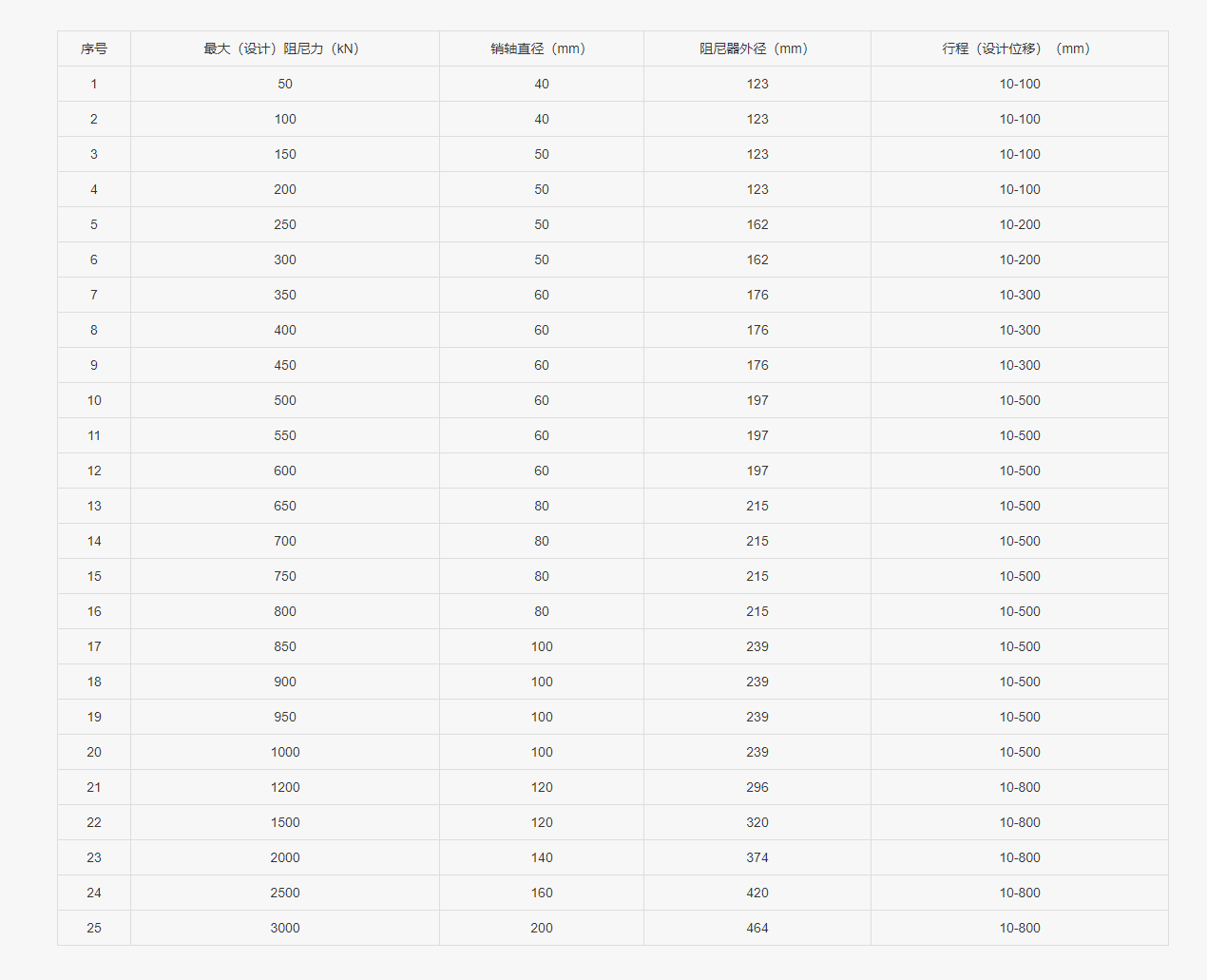Click pin diameter cell showing 140
The height and width of the screenshot is (980, 1207).
tap(542, 857)
